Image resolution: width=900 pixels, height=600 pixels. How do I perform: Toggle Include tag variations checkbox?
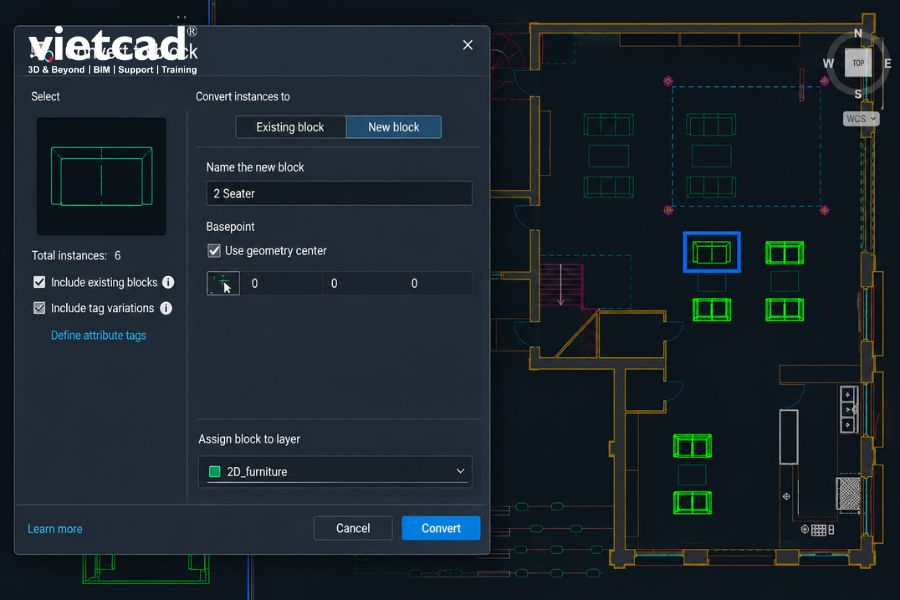tap(39, 308)
